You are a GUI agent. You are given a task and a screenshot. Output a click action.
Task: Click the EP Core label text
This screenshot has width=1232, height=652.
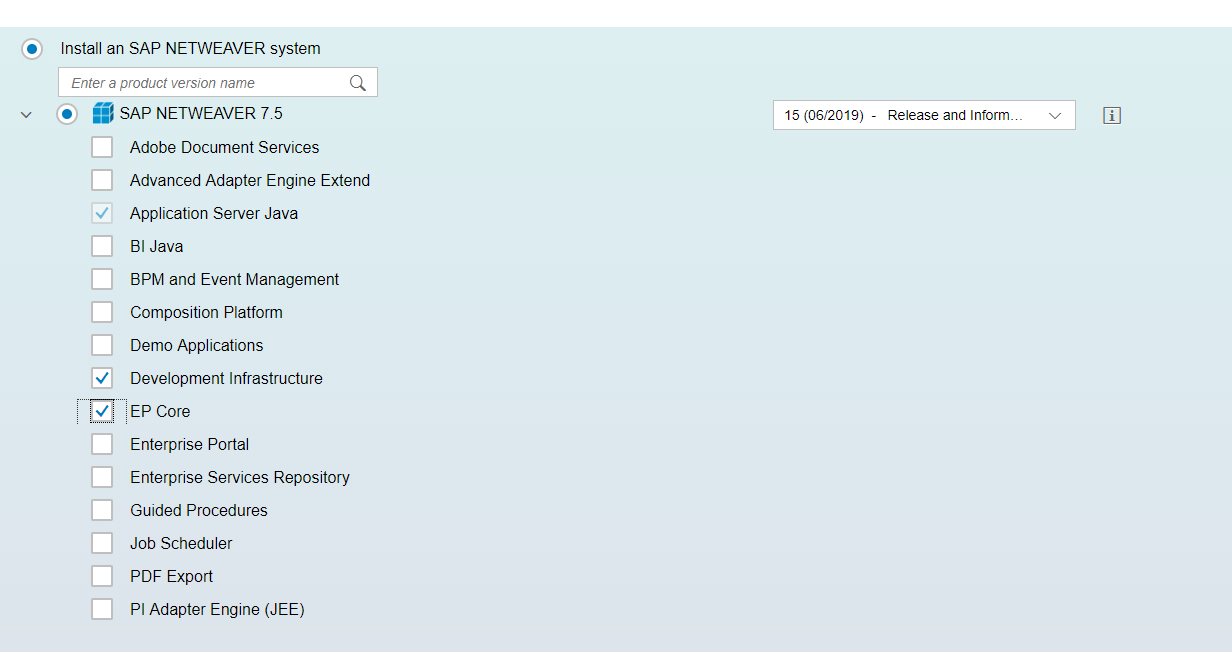160,411
